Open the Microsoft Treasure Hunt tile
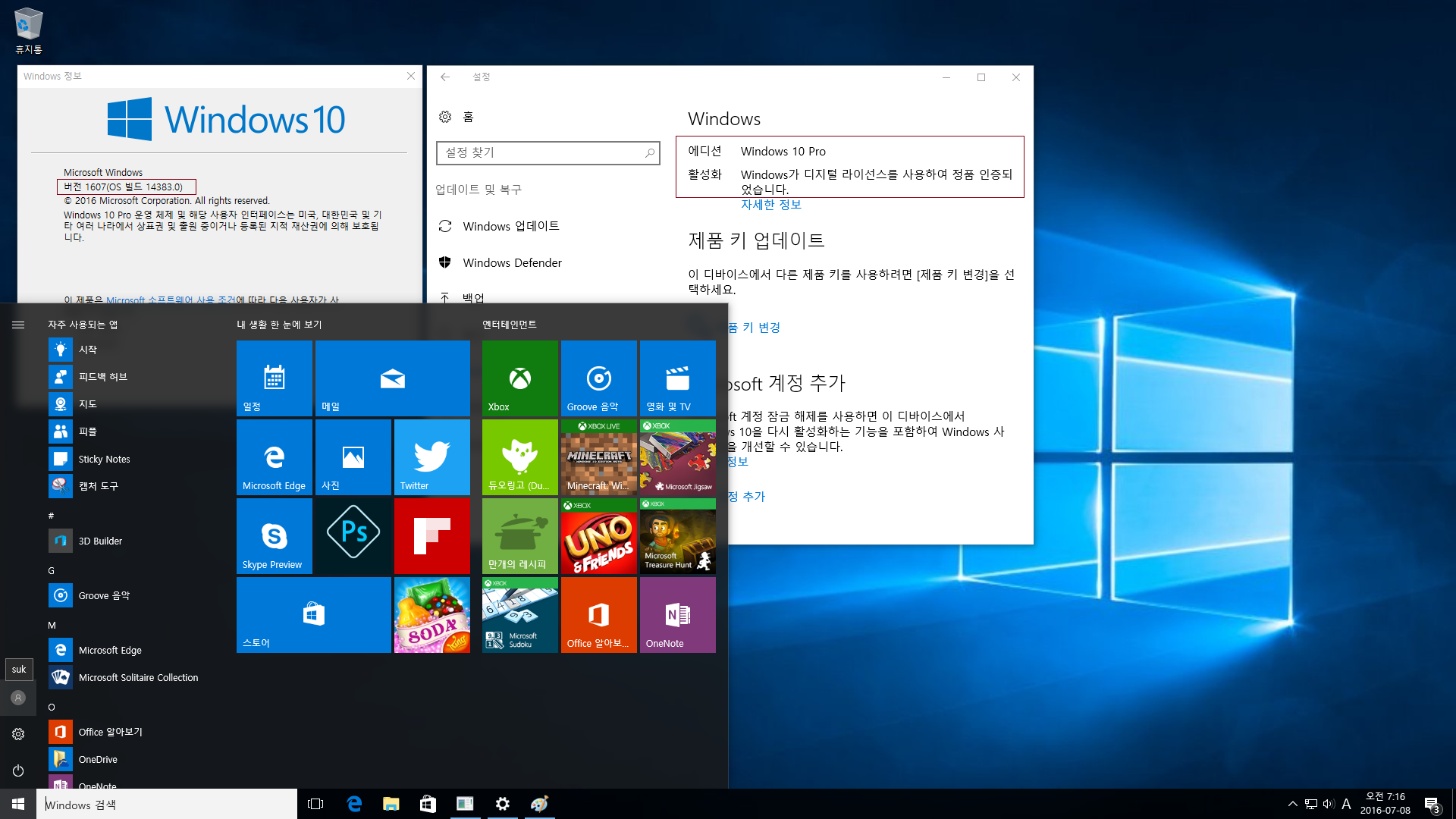This screenshot has width=1456, height=819. 678,535
